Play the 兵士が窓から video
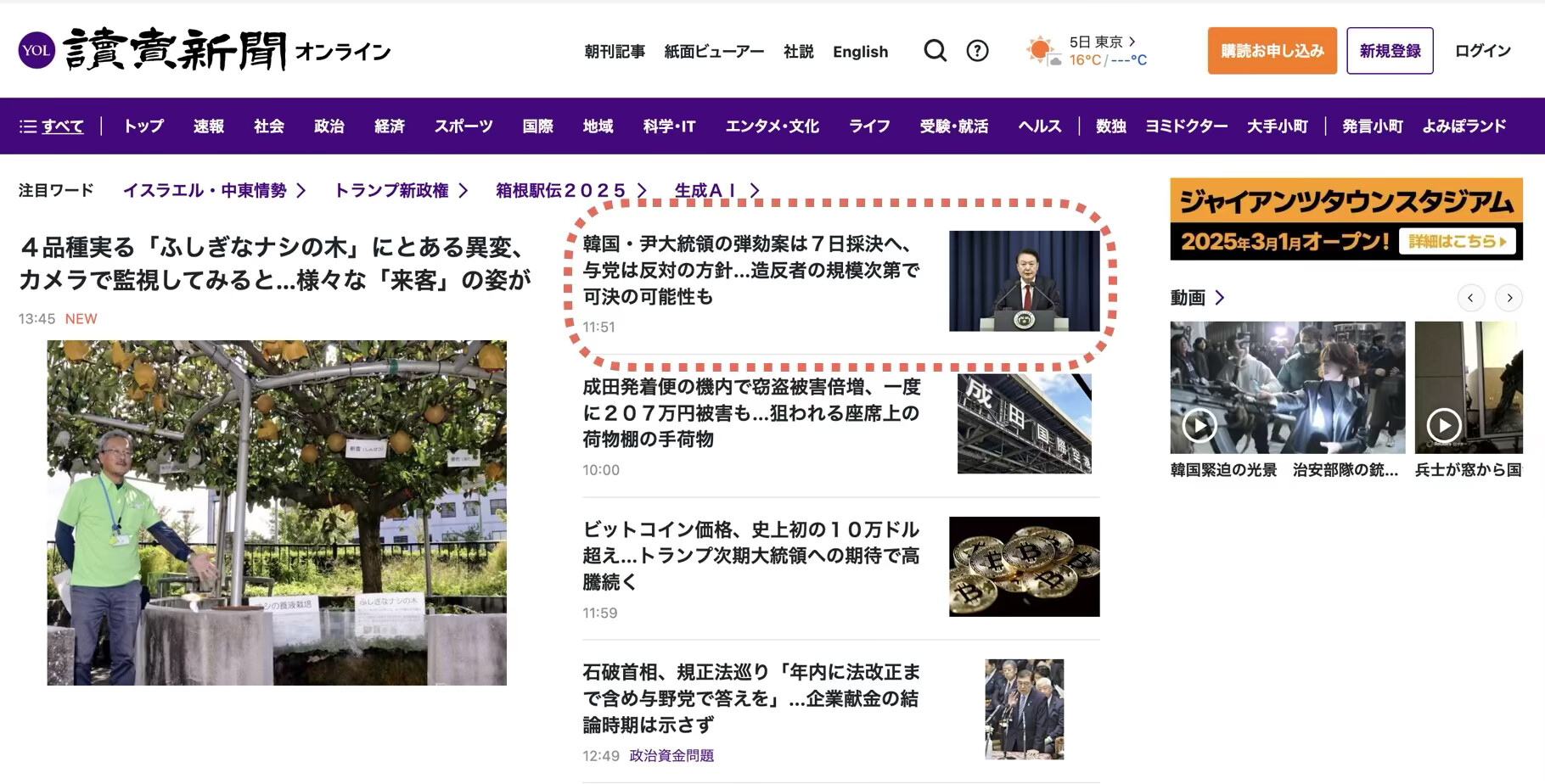This screenshot has height=784, width=1545. pos(1443,425)
